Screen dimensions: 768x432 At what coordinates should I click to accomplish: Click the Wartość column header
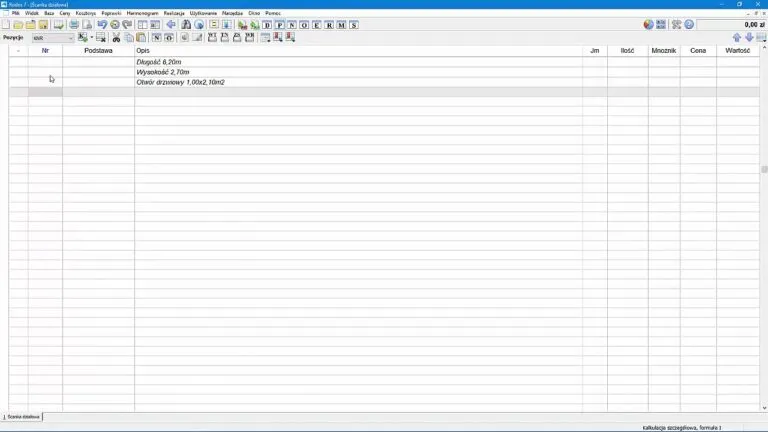[x=737, y=50]
